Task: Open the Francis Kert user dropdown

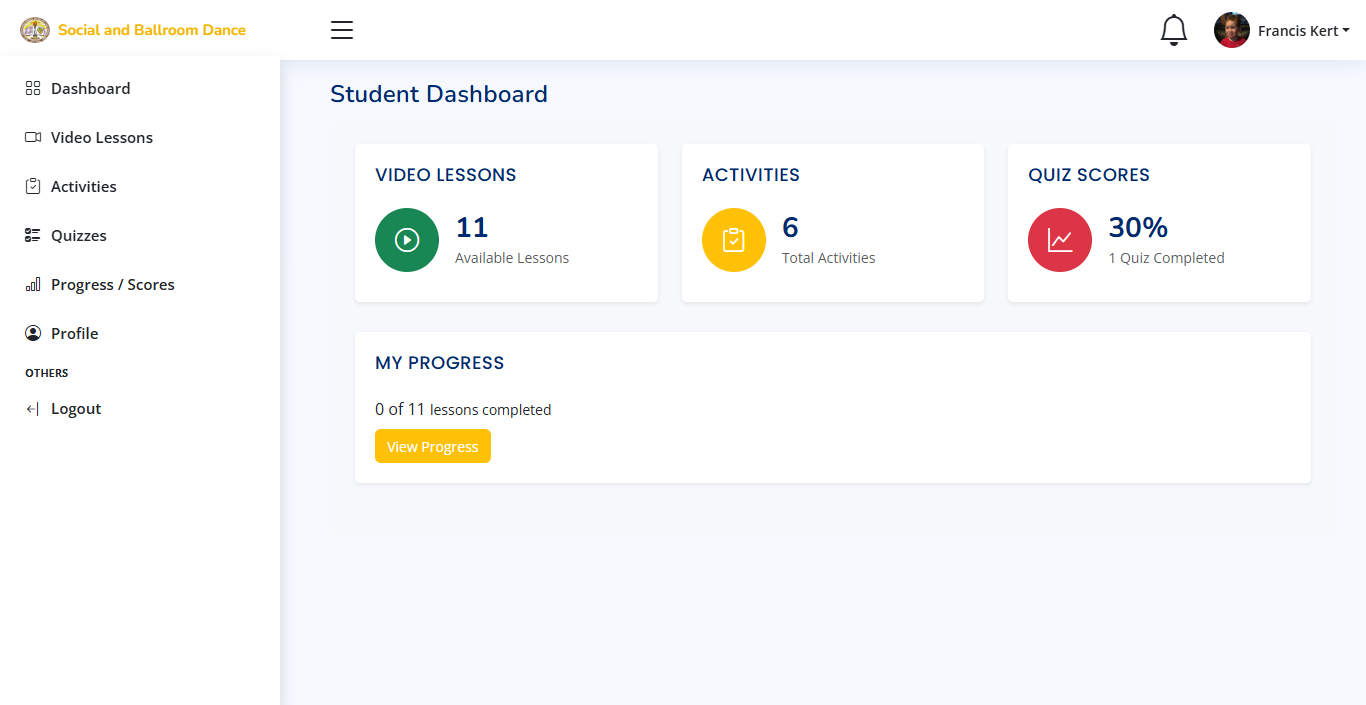Action: point(1303,31)
